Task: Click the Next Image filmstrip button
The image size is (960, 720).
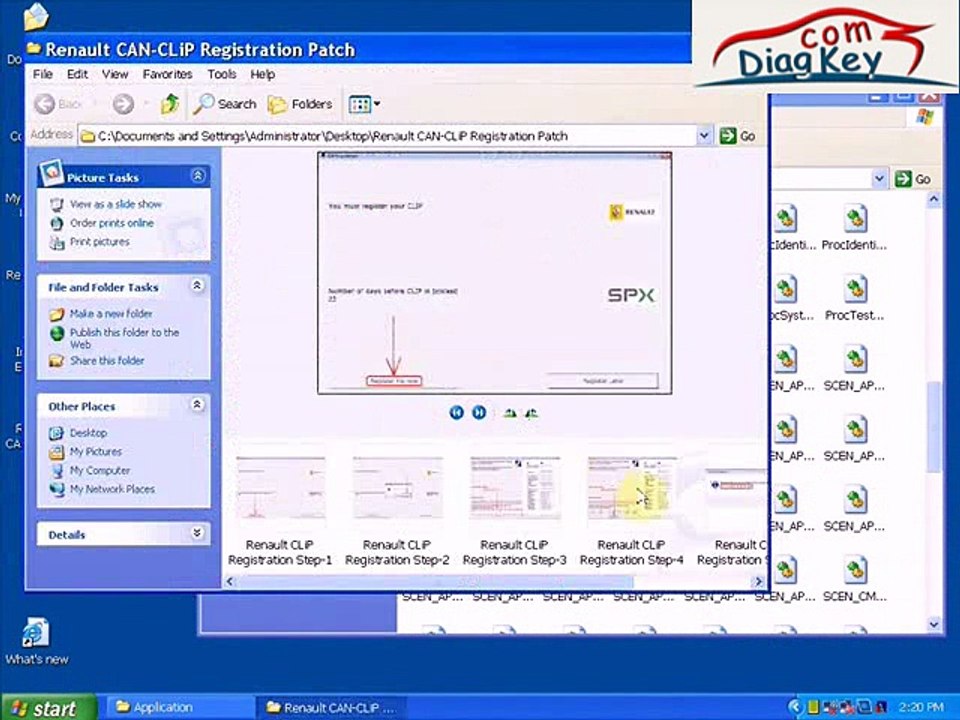Action: [x=479, y=413]
